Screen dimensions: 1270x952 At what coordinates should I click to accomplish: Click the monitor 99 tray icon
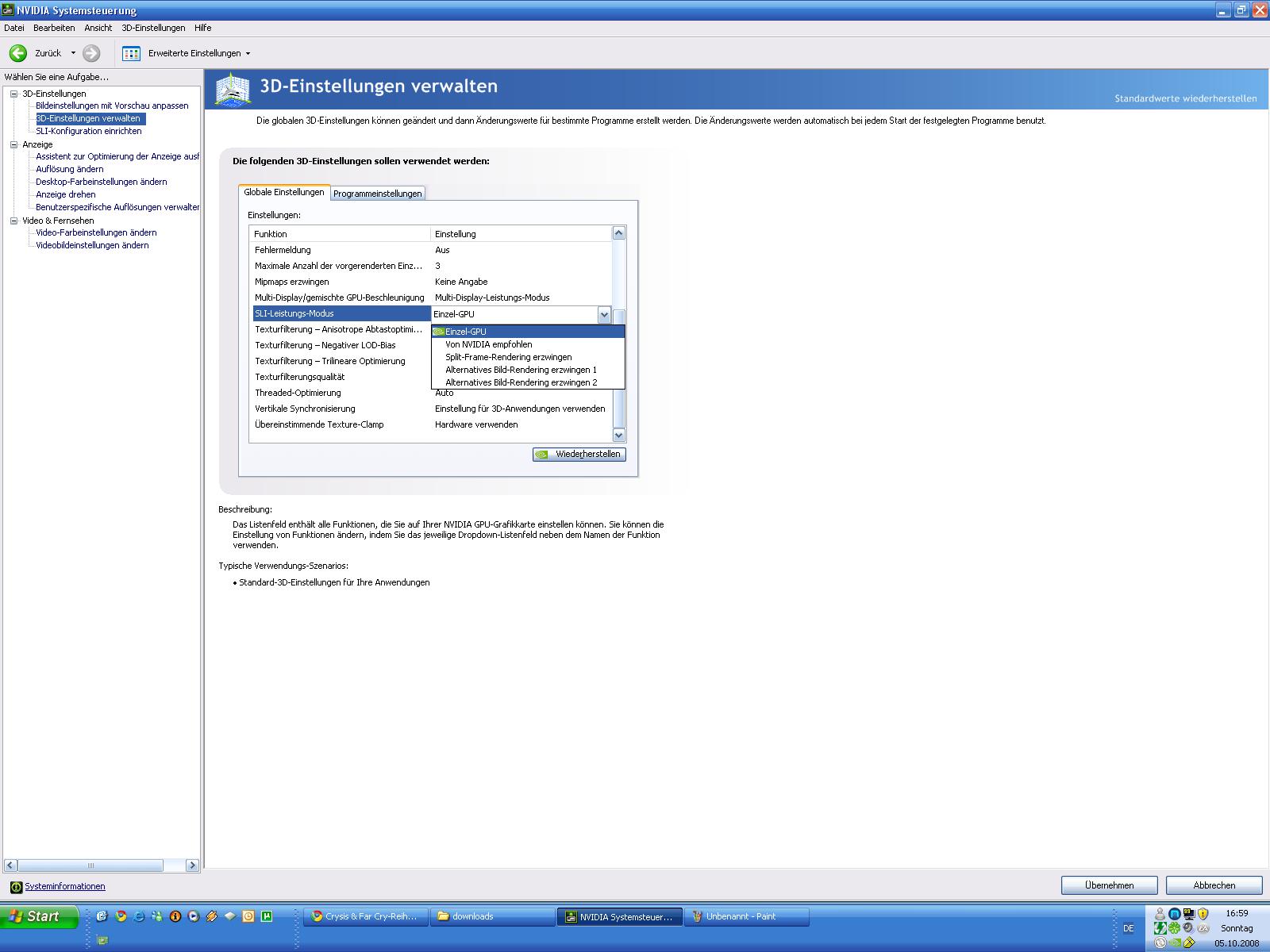pyautogui.click(x=1189, y=914)
